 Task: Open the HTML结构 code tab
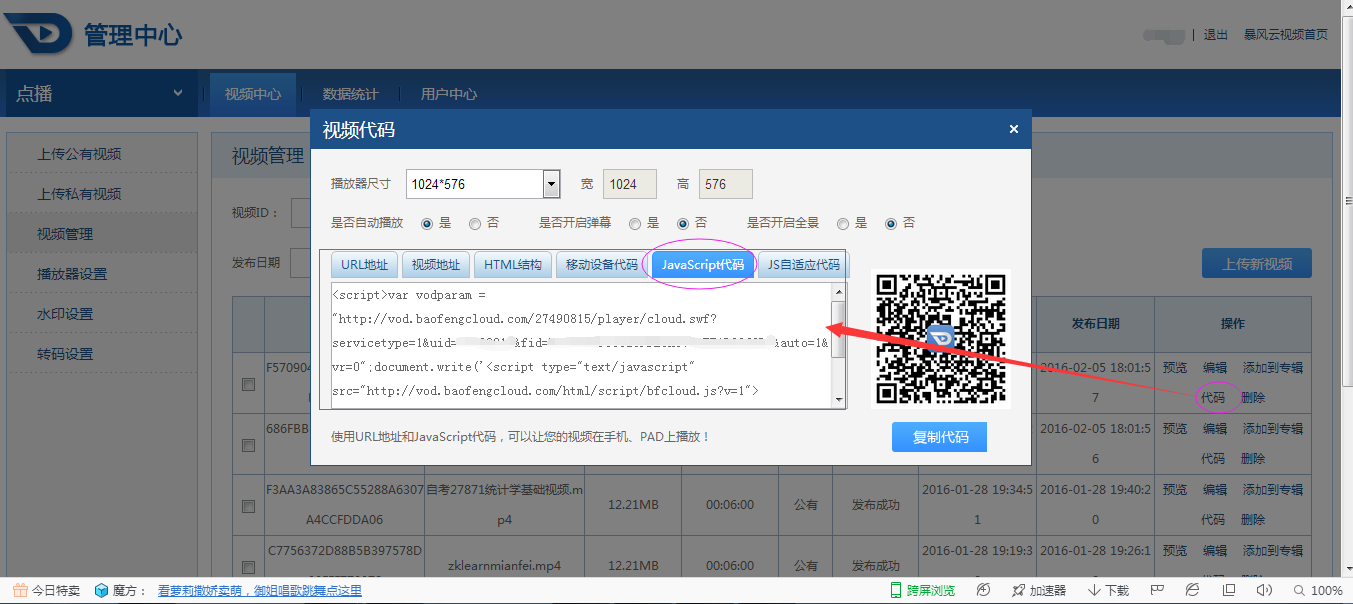coord(512,264)
